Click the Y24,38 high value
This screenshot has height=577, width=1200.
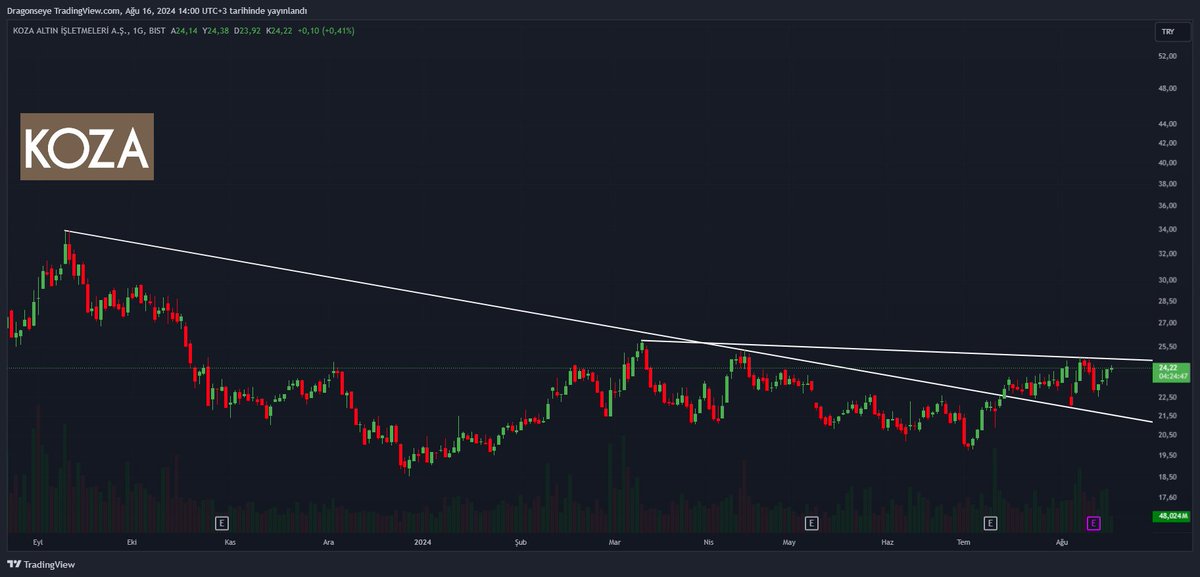pos(215,31)
